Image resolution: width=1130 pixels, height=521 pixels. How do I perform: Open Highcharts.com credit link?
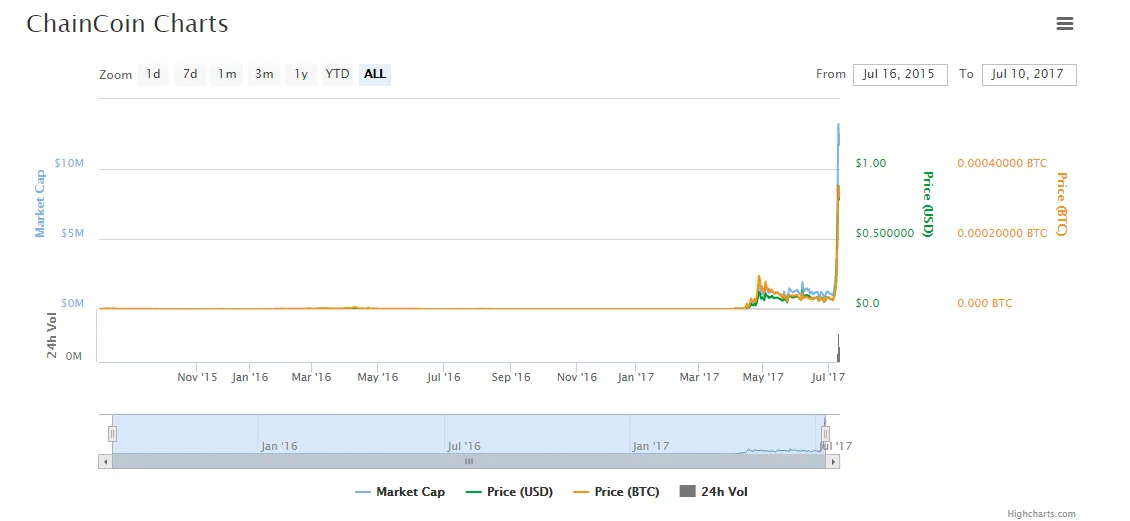(x=1041, y=514)
